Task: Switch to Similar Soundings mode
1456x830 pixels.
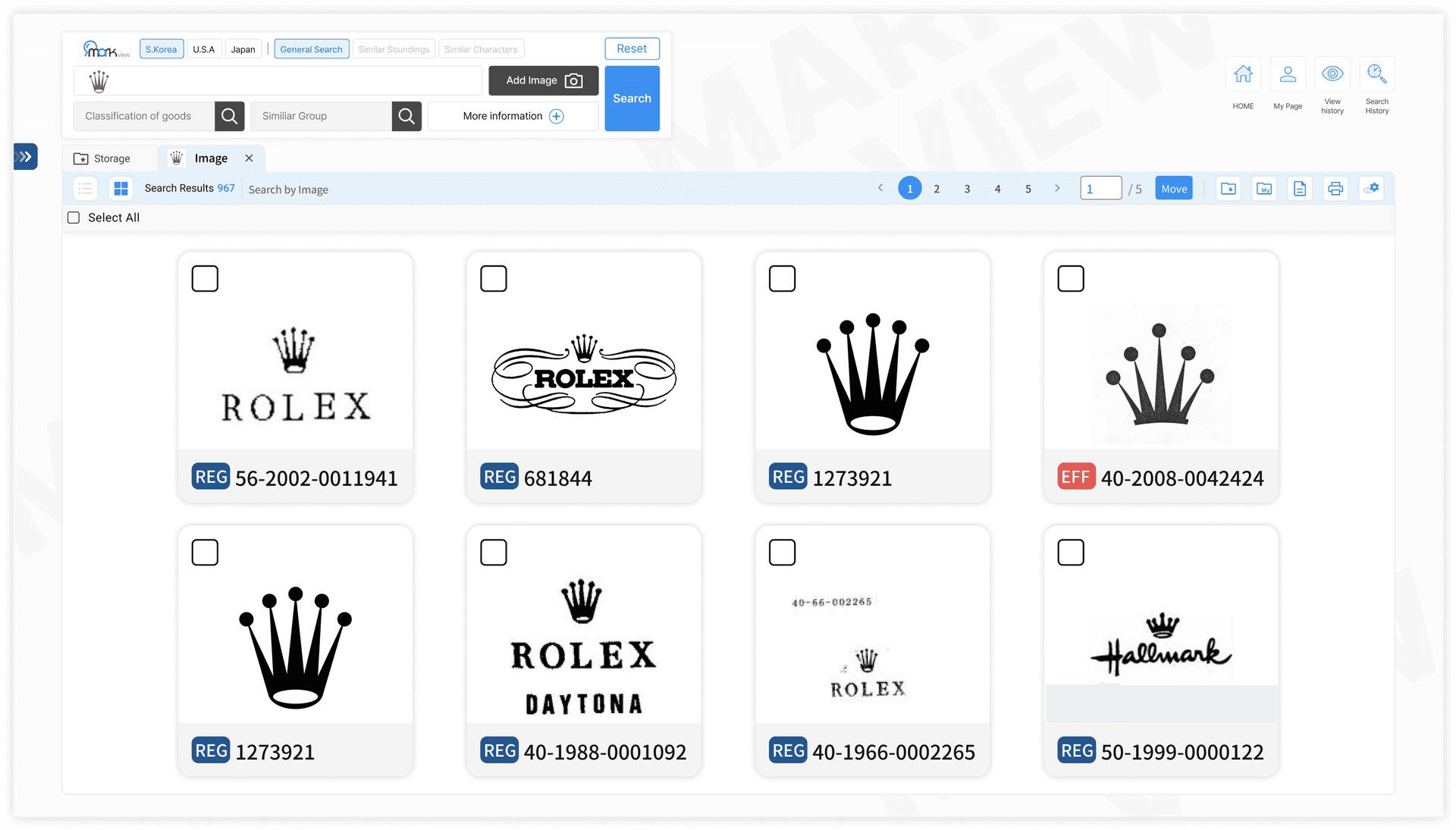Action: click(394, 49)
